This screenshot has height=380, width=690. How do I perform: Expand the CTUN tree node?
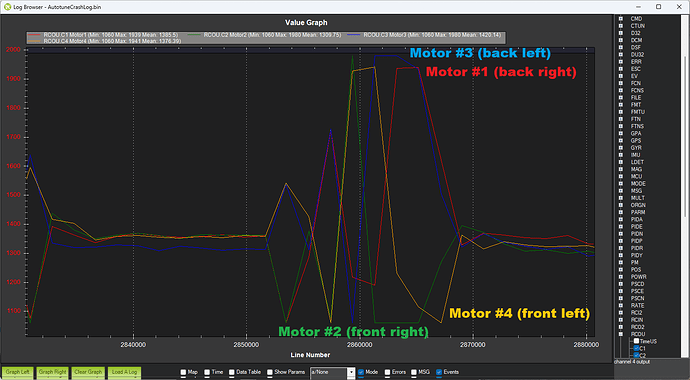[621, 26]
